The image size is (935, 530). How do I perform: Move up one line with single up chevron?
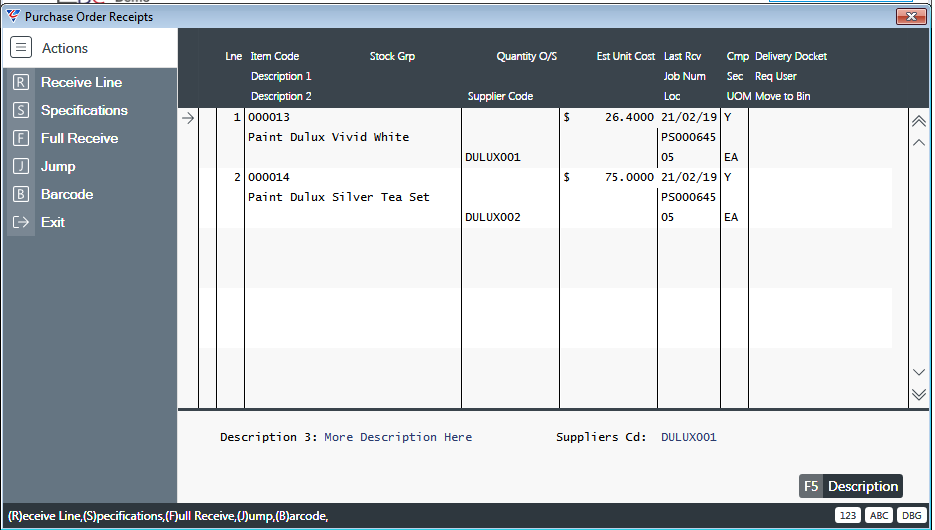919,142
